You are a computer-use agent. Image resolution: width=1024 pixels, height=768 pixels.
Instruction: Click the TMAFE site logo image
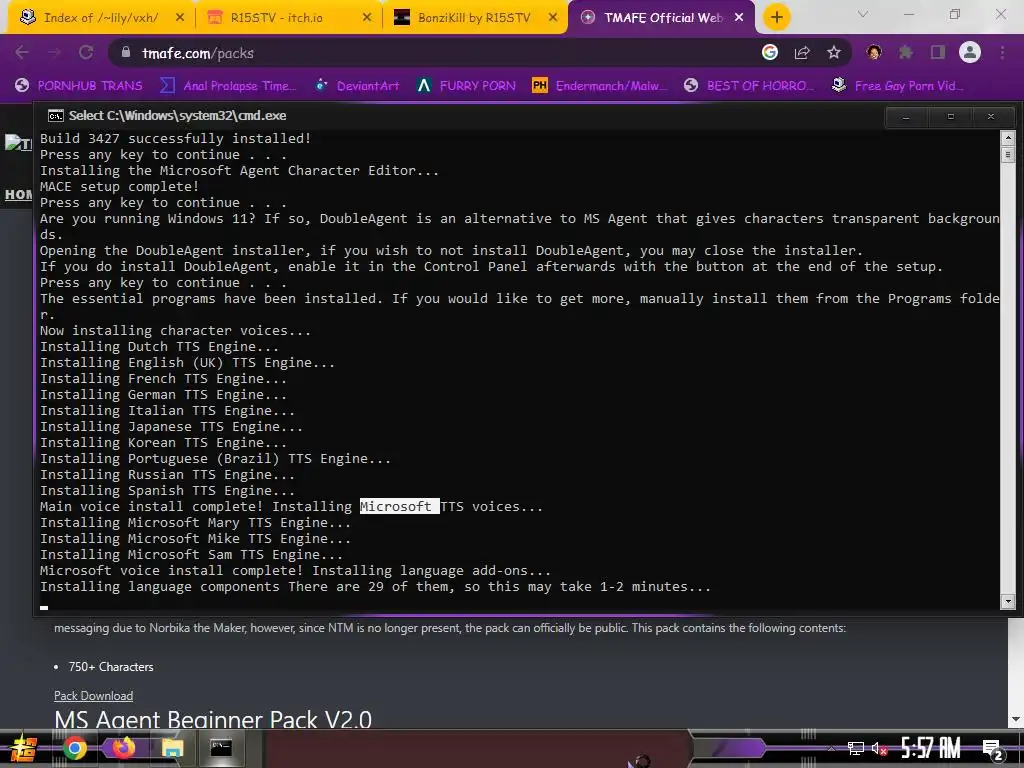[18, 144]
